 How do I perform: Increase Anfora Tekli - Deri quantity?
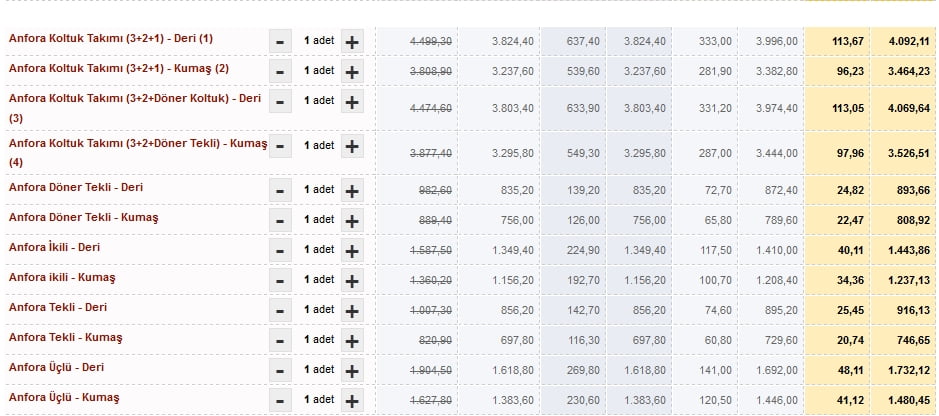click(x=352, y=311)
